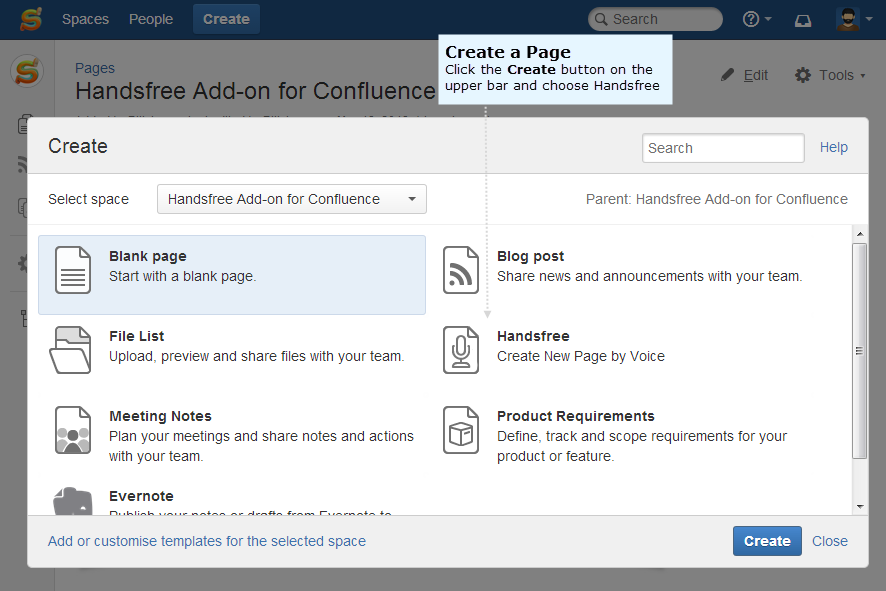Expand the Select space dropdown
The height and width of the screenshot is (591, 886).
coord(292,199)
